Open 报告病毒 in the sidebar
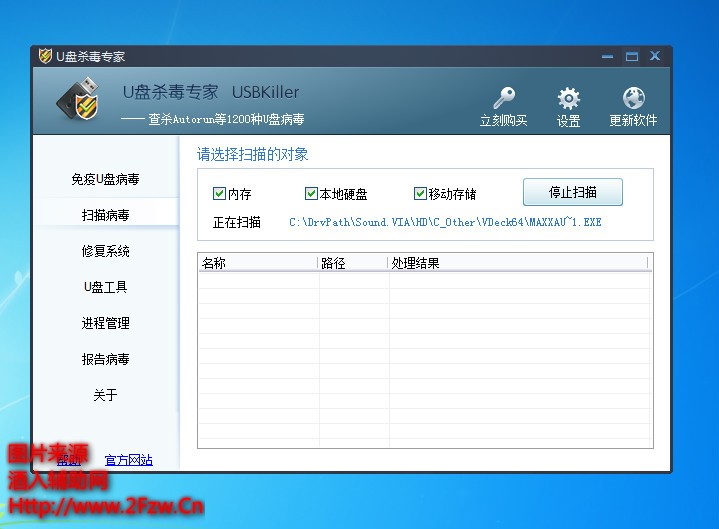The width and height of the screenshot is (719, 529). pyautogui.click(x=105, y=359)
